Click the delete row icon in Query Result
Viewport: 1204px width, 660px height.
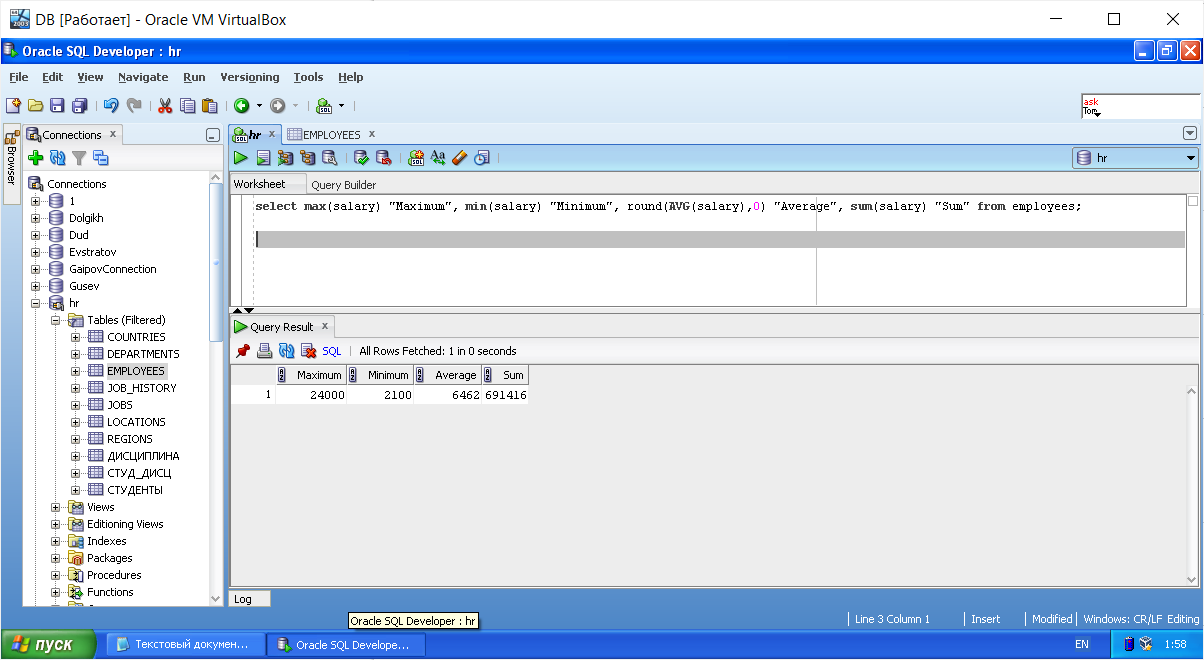click(308, 351)
